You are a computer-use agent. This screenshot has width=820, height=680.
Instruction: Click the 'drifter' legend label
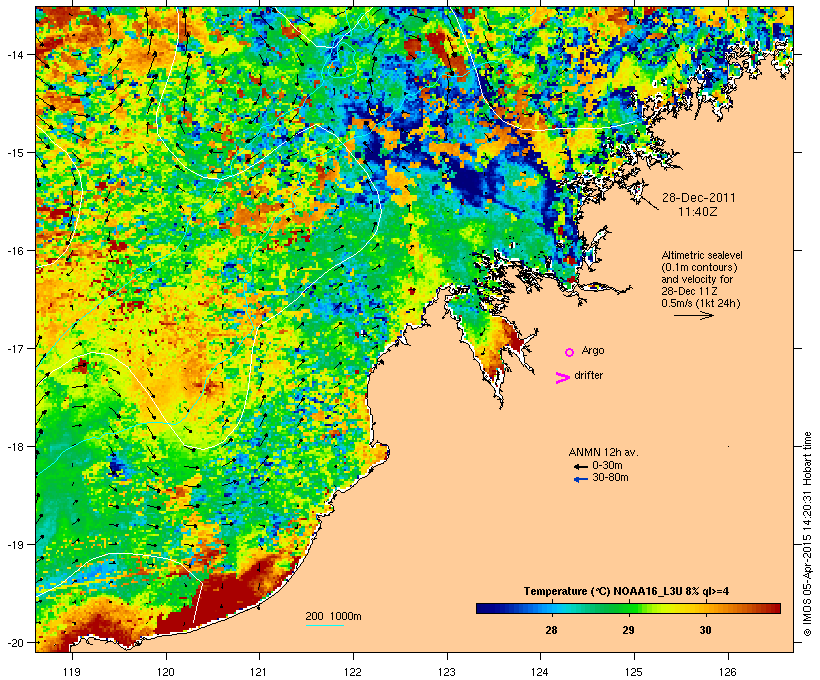[x=588, y=375]
